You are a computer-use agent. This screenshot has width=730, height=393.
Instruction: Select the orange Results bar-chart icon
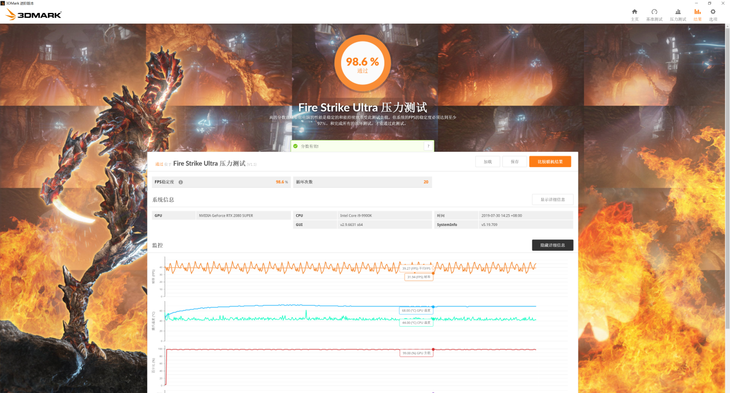(697, 12)
